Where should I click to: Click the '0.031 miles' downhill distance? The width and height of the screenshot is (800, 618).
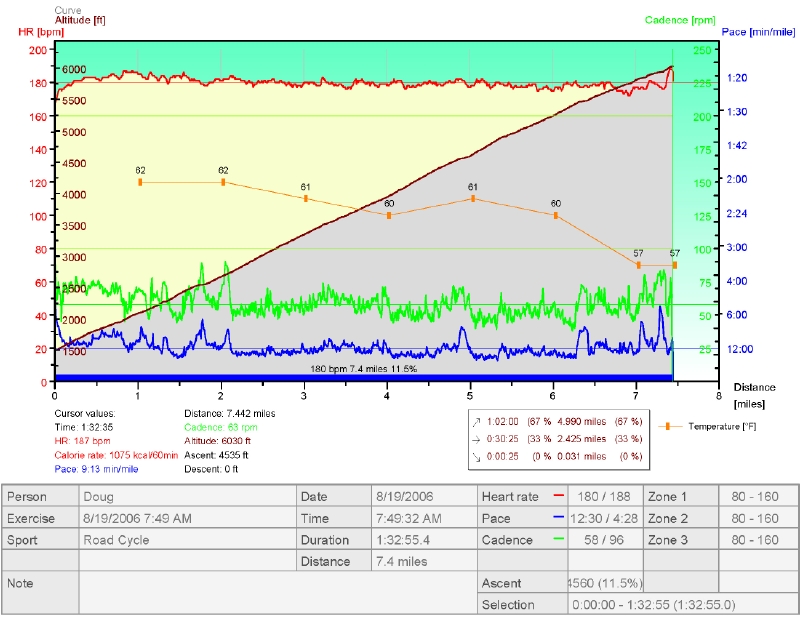(582, 456)
